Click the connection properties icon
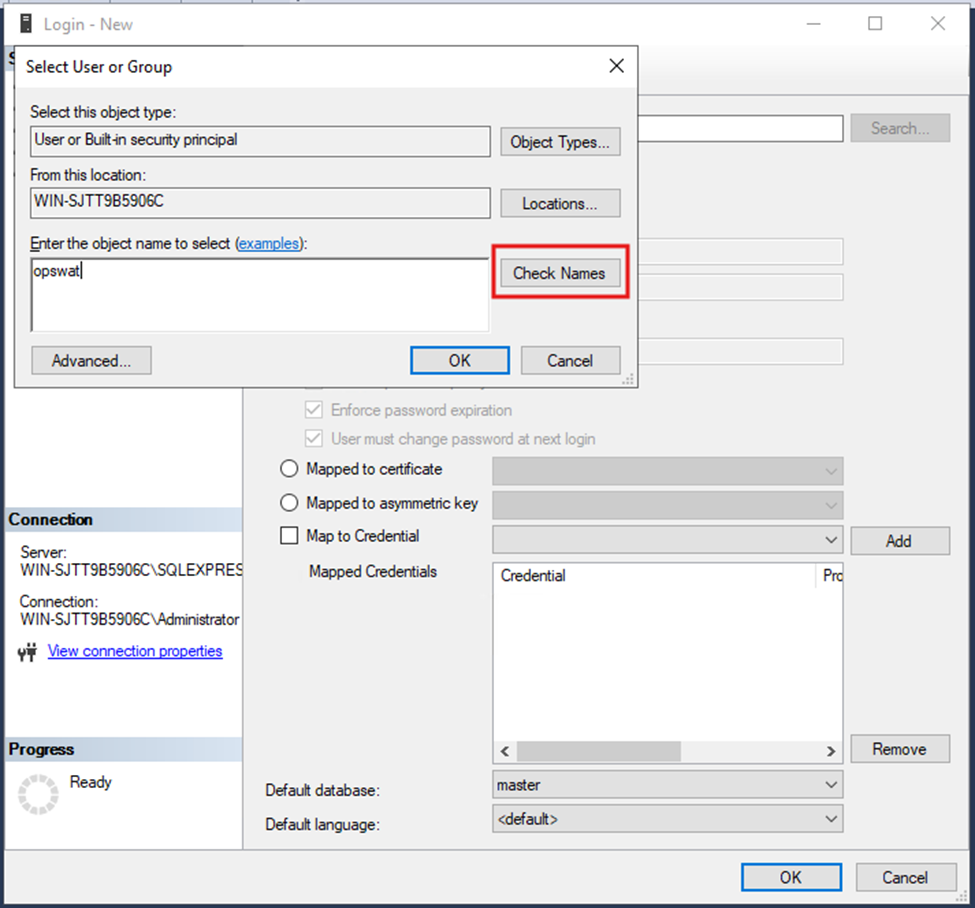 [x=27, y=652]
